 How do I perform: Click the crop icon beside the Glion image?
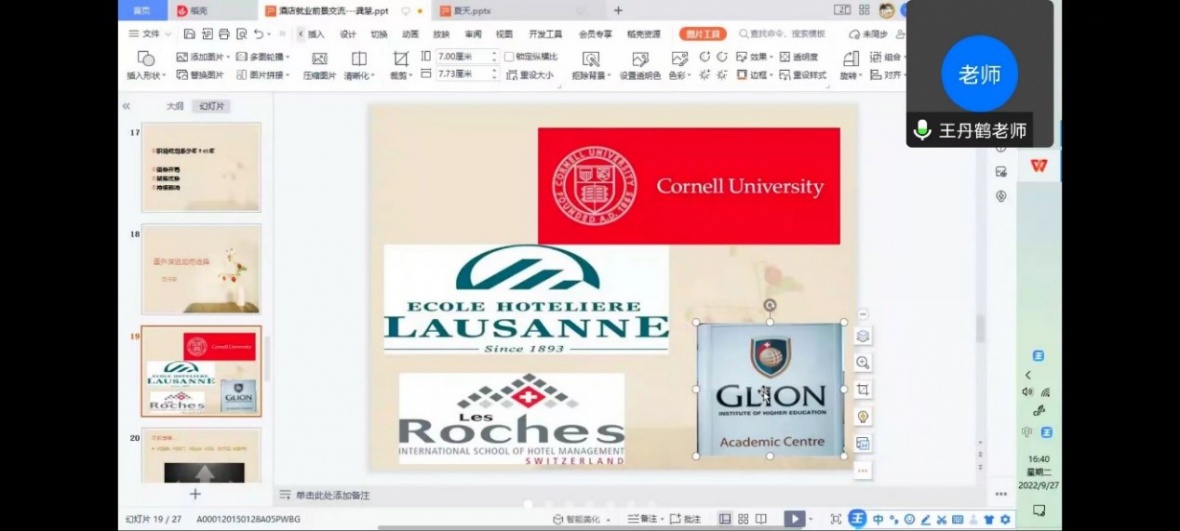coord(863,389)
